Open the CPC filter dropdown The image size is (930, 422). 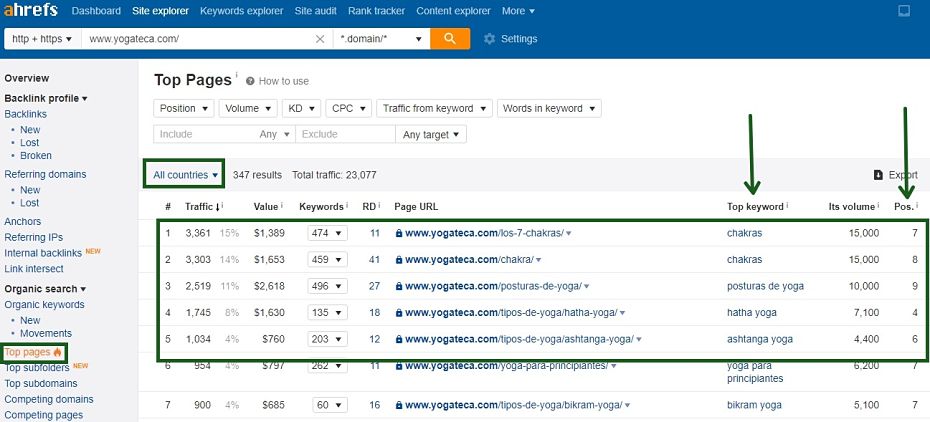349,108
